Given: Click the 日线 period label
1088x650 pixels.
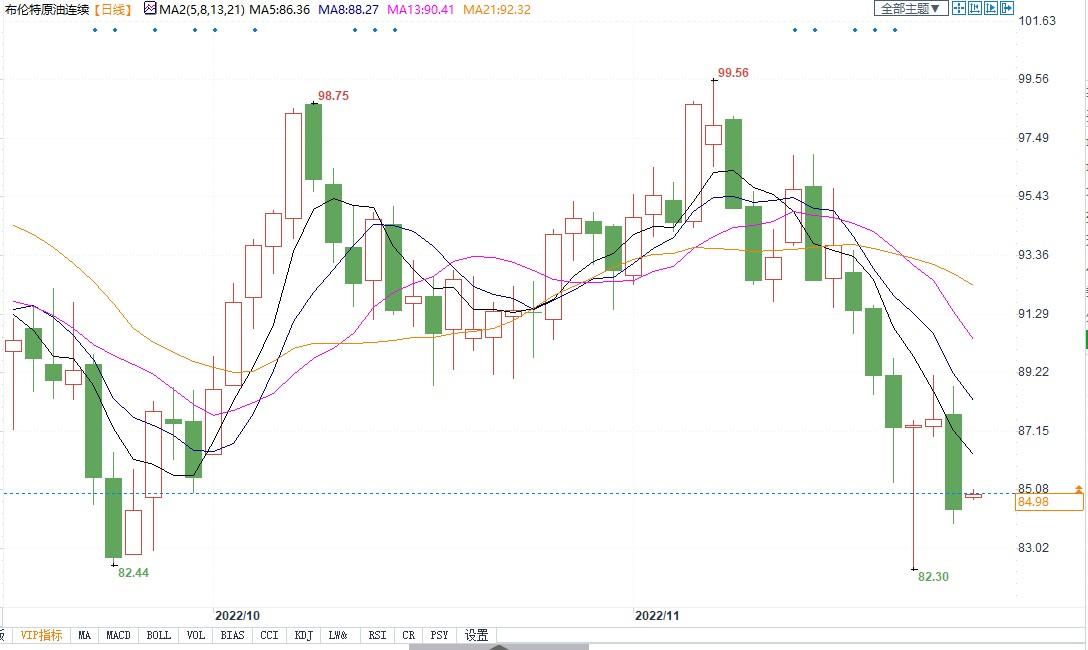Looking at the screenshot, I should point(112,9).
